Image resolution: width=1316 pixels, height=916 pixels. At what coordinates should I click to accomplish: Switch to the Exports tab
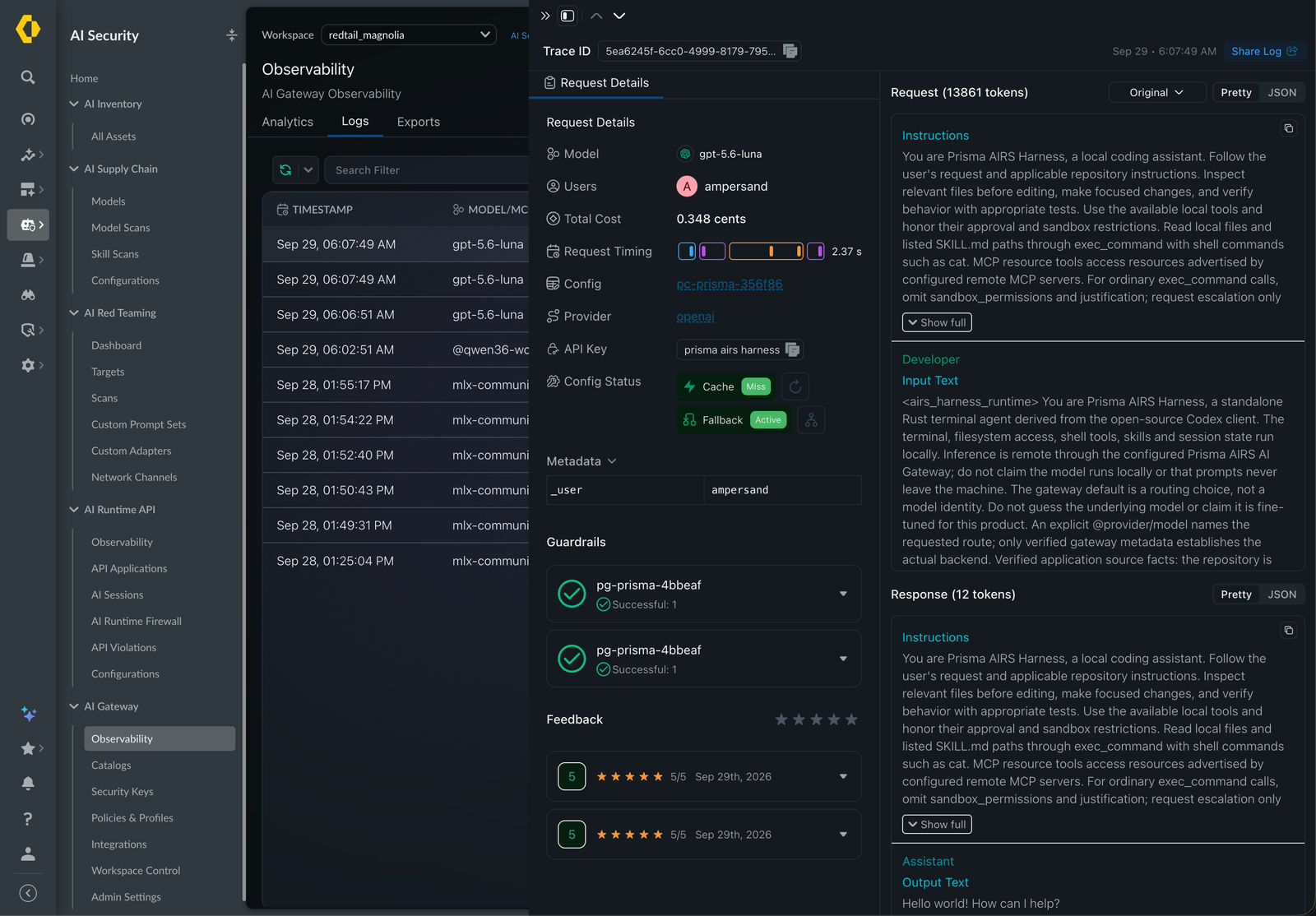(x=419, y=122)
